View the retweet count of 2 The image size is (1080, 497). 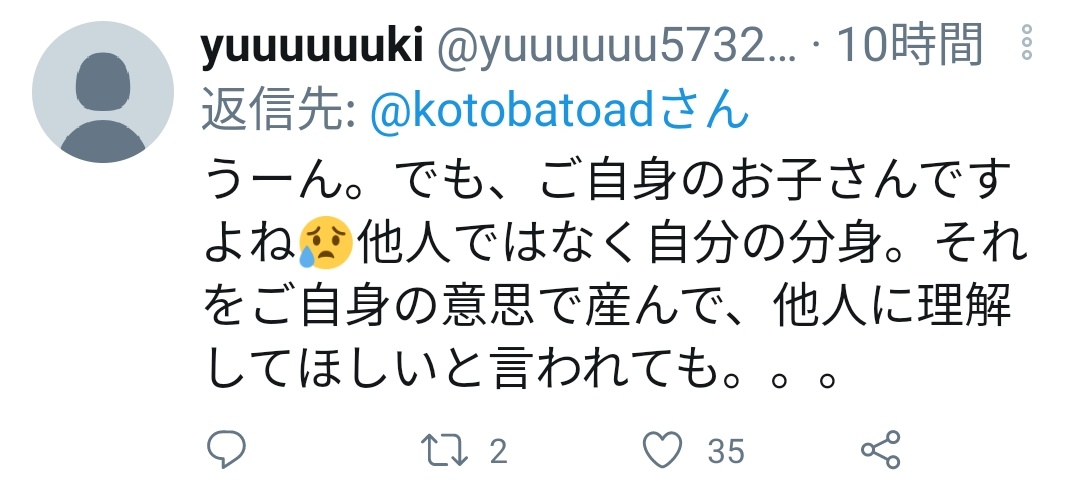point(499,452)
